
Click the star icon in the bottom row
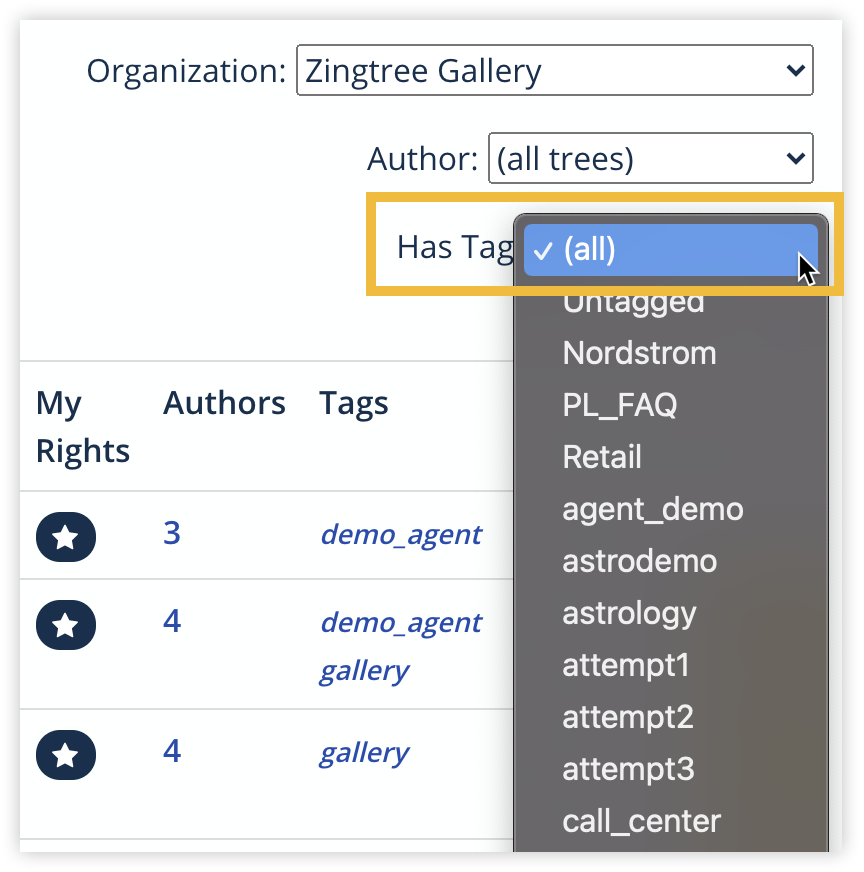click(65, 755)
